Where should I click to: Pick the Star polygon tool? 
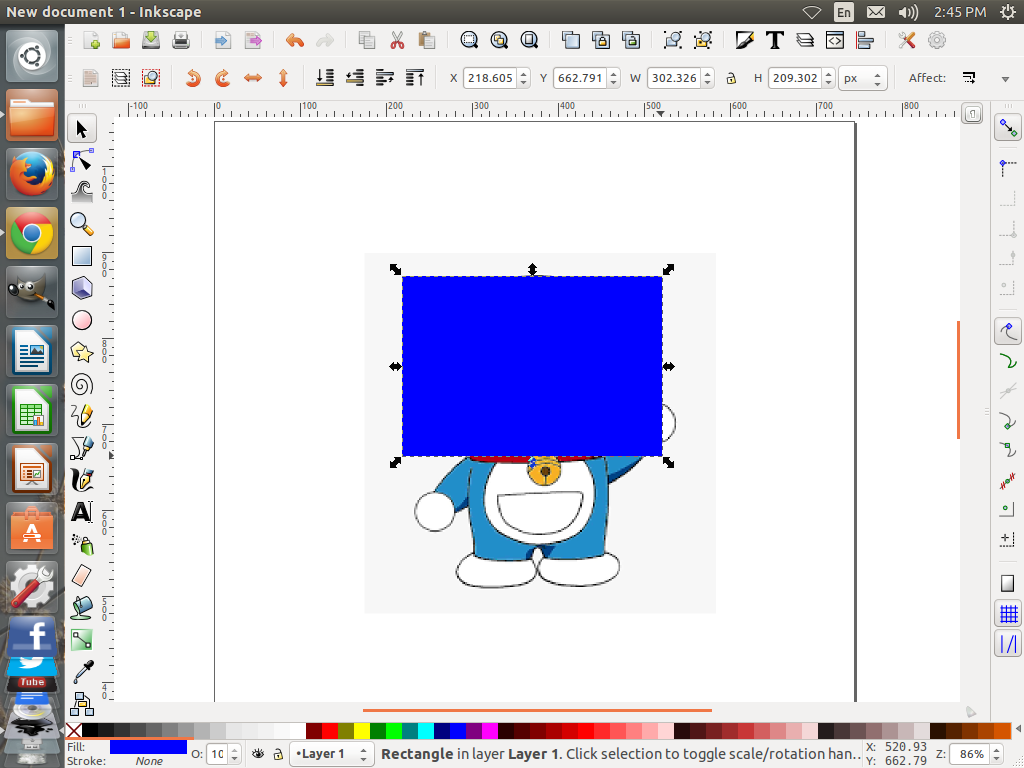82,352
